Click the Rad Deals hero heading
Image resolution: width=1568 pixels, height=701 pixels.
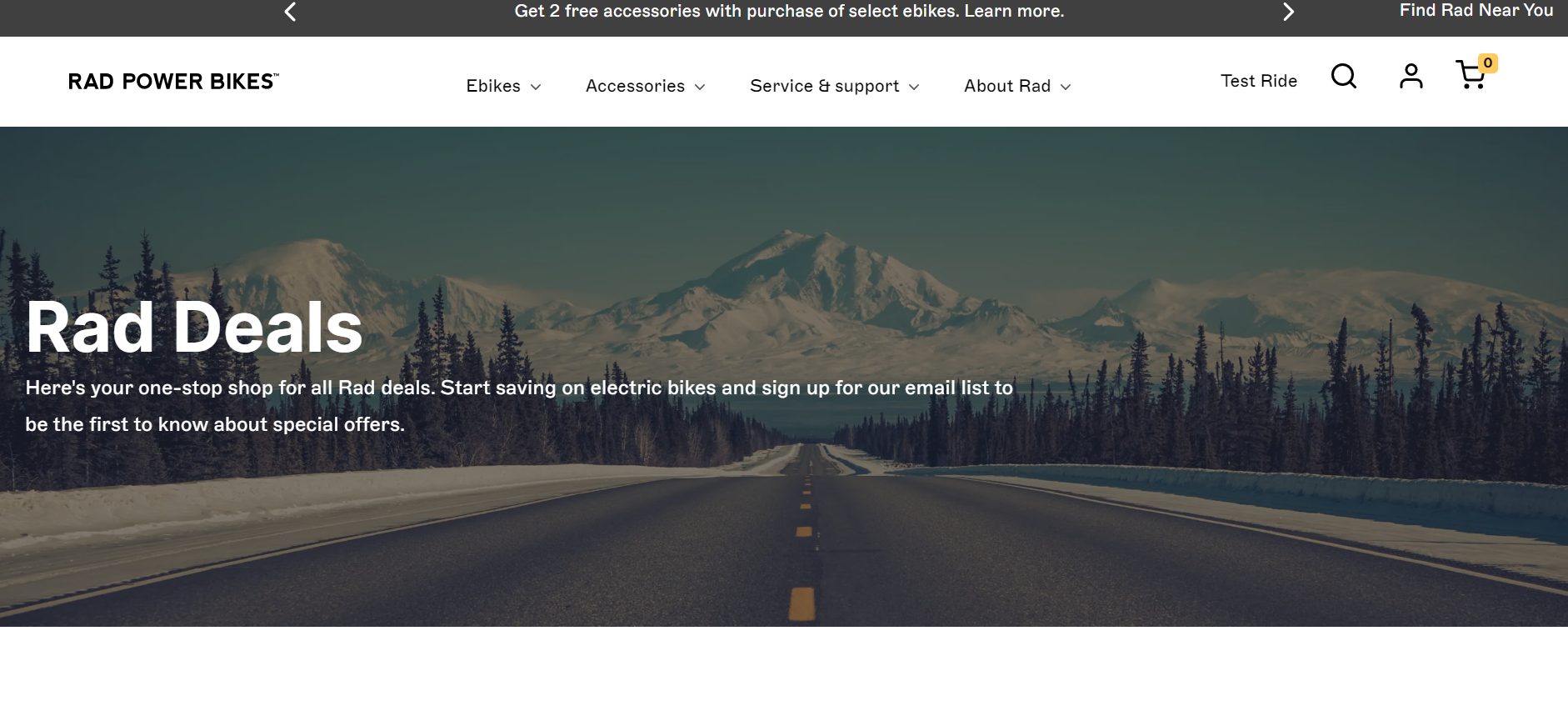pos(194,327)
